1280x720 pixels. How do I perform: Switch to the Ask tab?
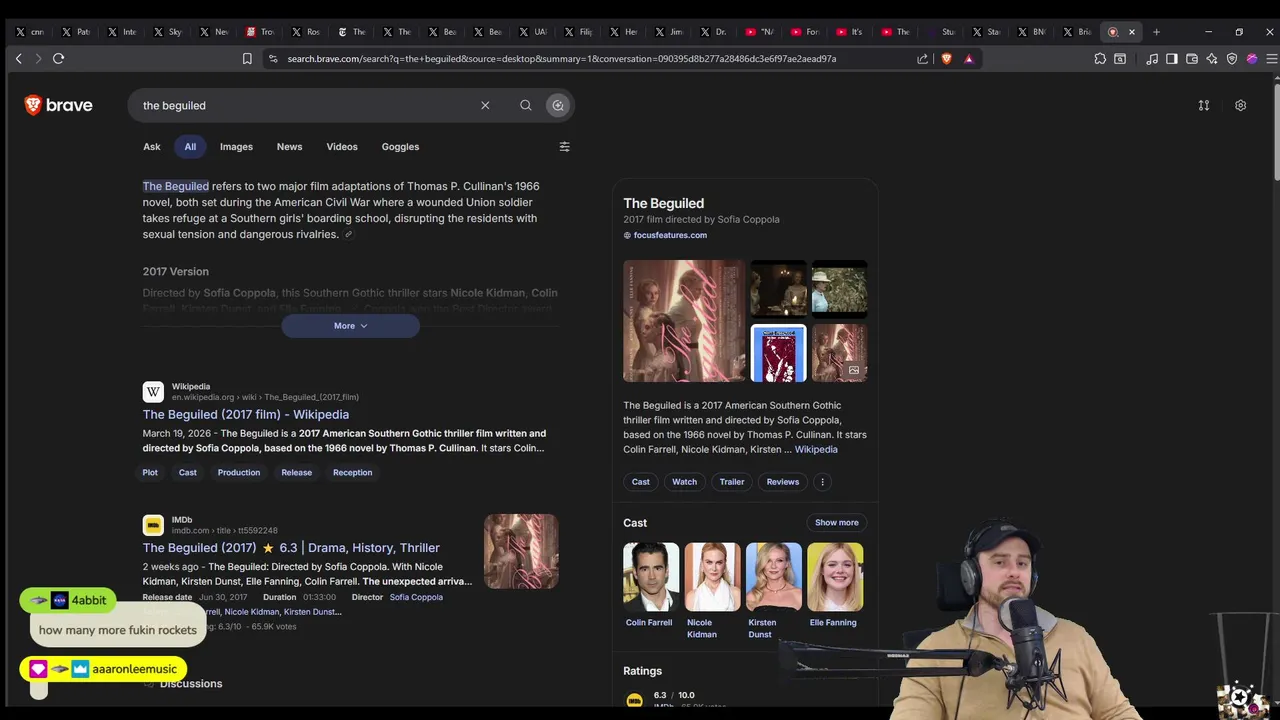point(151,147)
